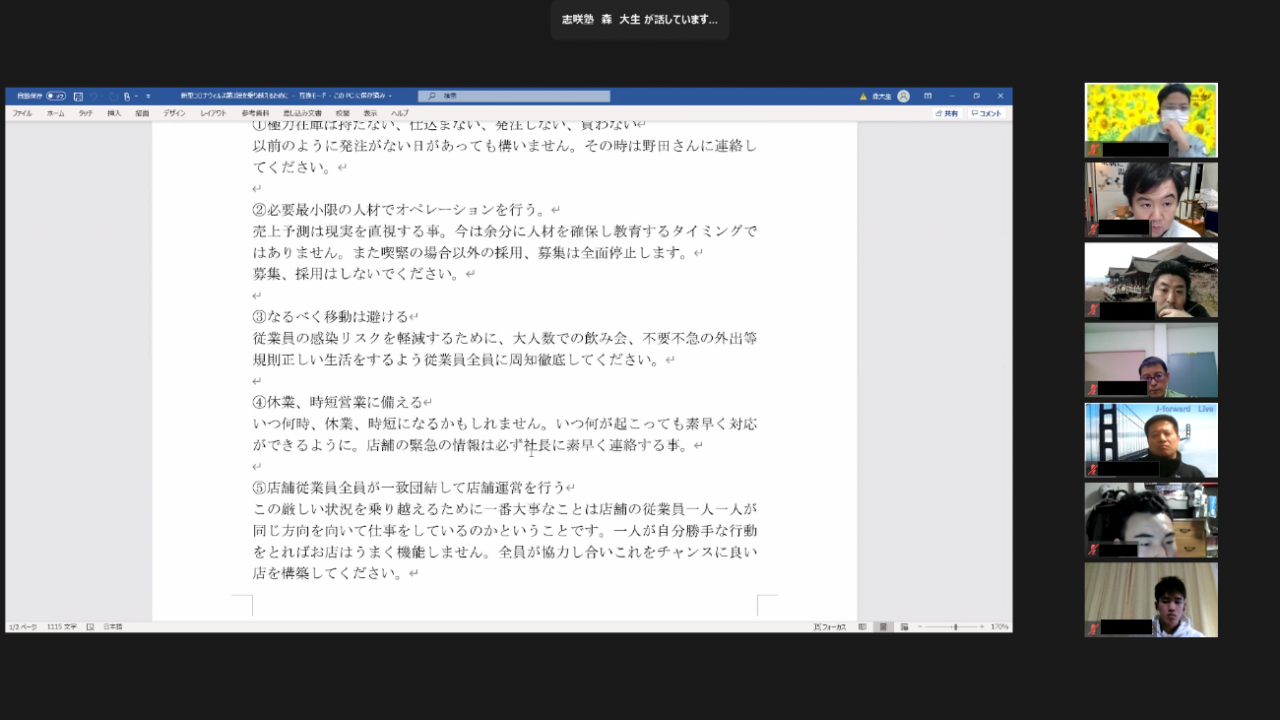The width and height of the screenshot is (1280, 720).
Task: Switch to the レイアウト (Layout) tab
Action: pyautogui.click(x=213, y=113)
